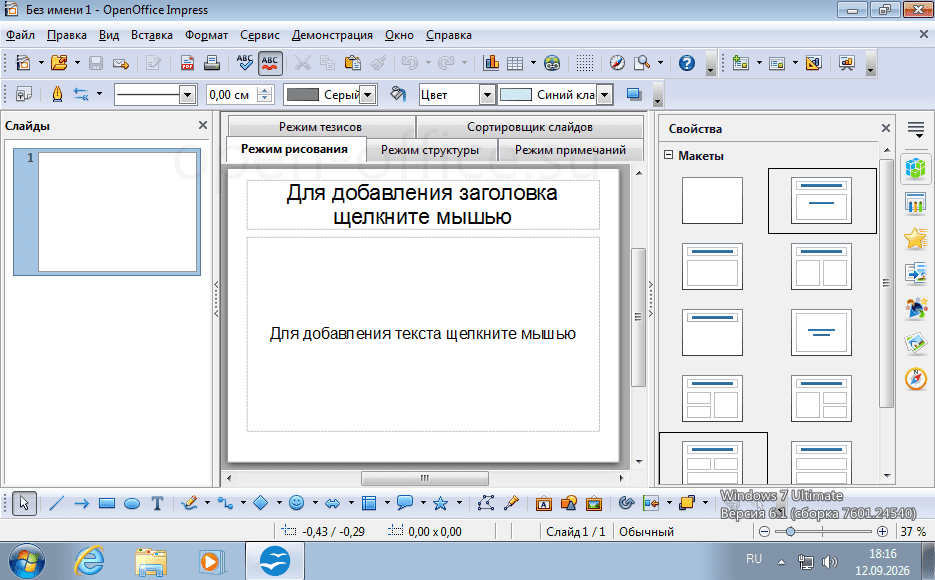Close the Слайды panel
935x580 pixels.
(x=203, y=125)
